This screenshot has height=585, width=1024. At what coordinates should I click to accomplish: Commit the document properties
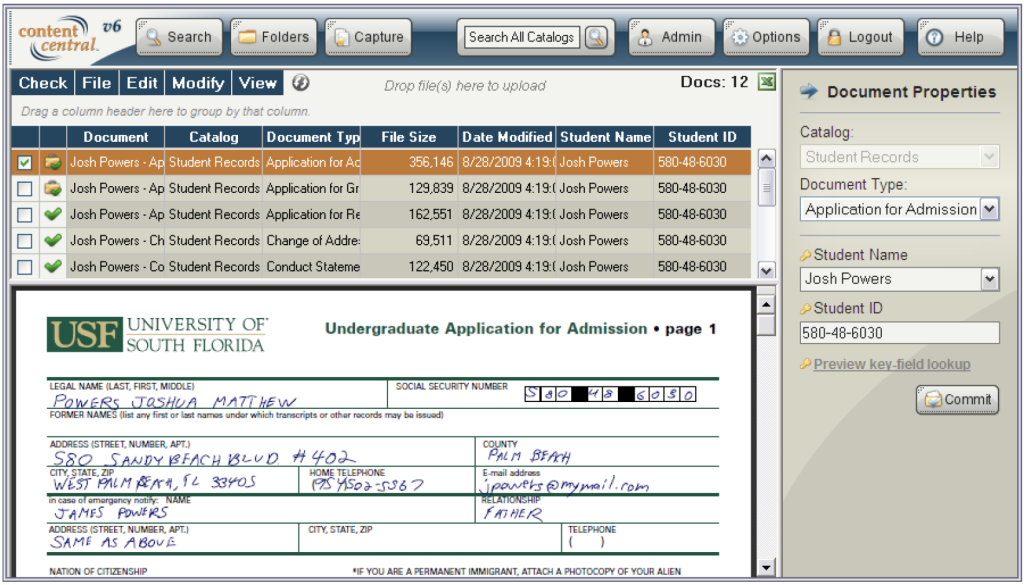click(957, 400)
